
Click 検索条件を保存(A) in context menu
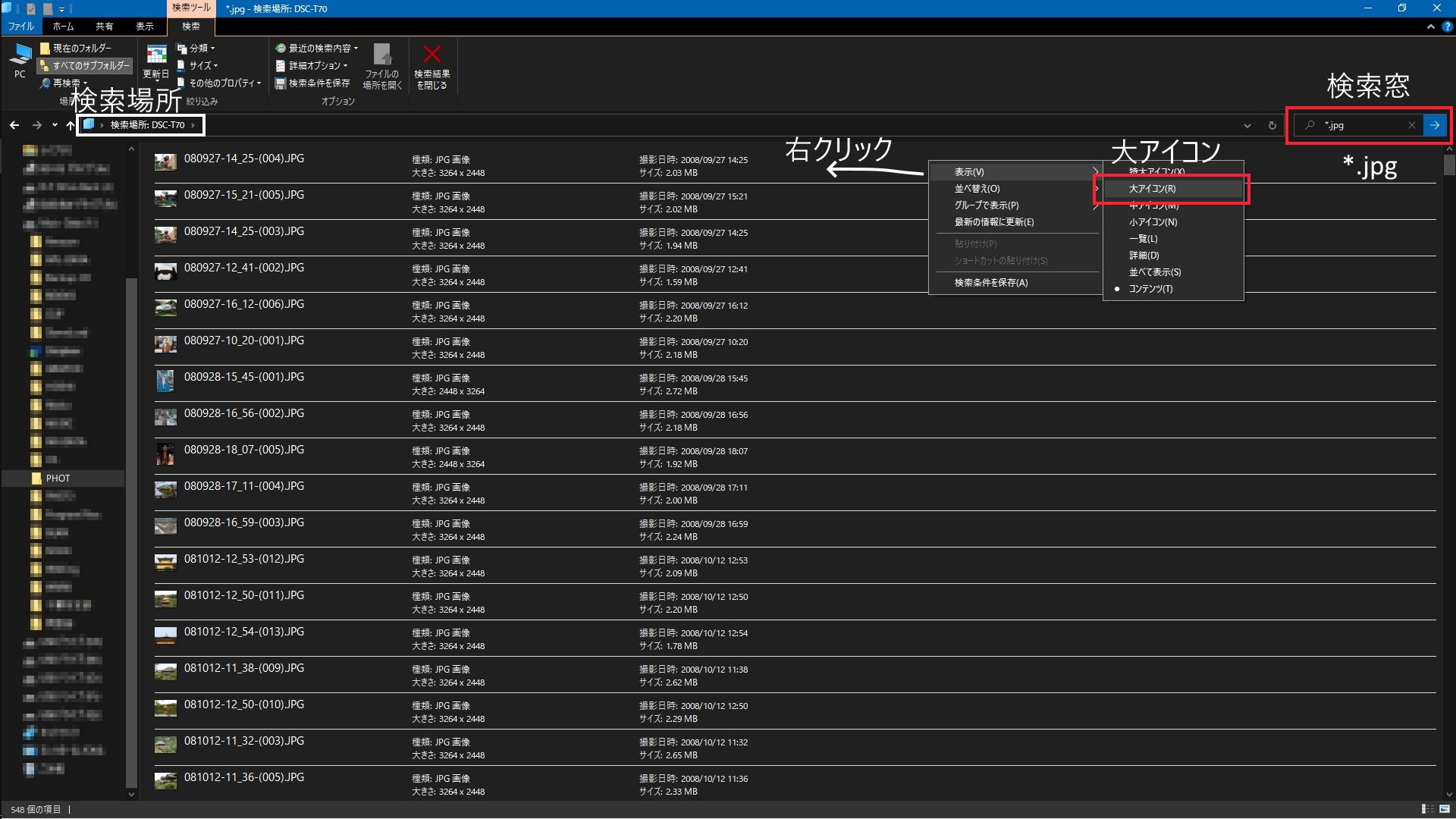tap(990, 283)
